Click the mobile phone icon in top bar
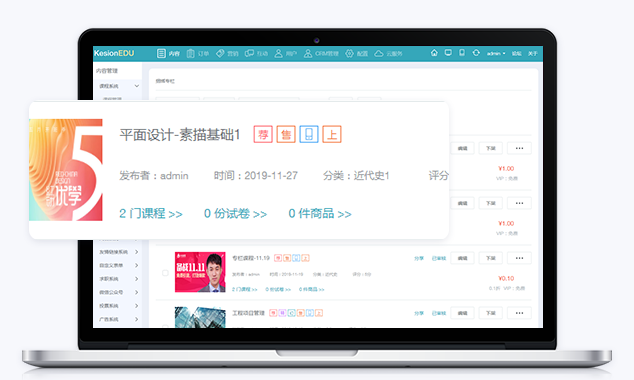This screenshot has height=380, width=634. pos(462,53)
